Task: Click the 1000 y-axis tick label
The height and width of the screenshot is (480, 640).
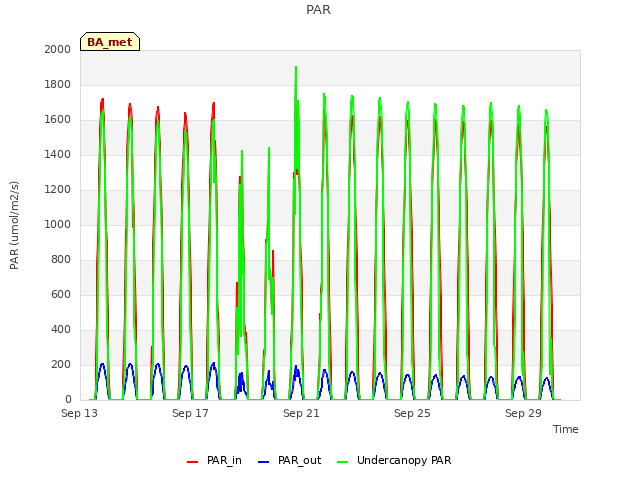Action: (58, 224)
